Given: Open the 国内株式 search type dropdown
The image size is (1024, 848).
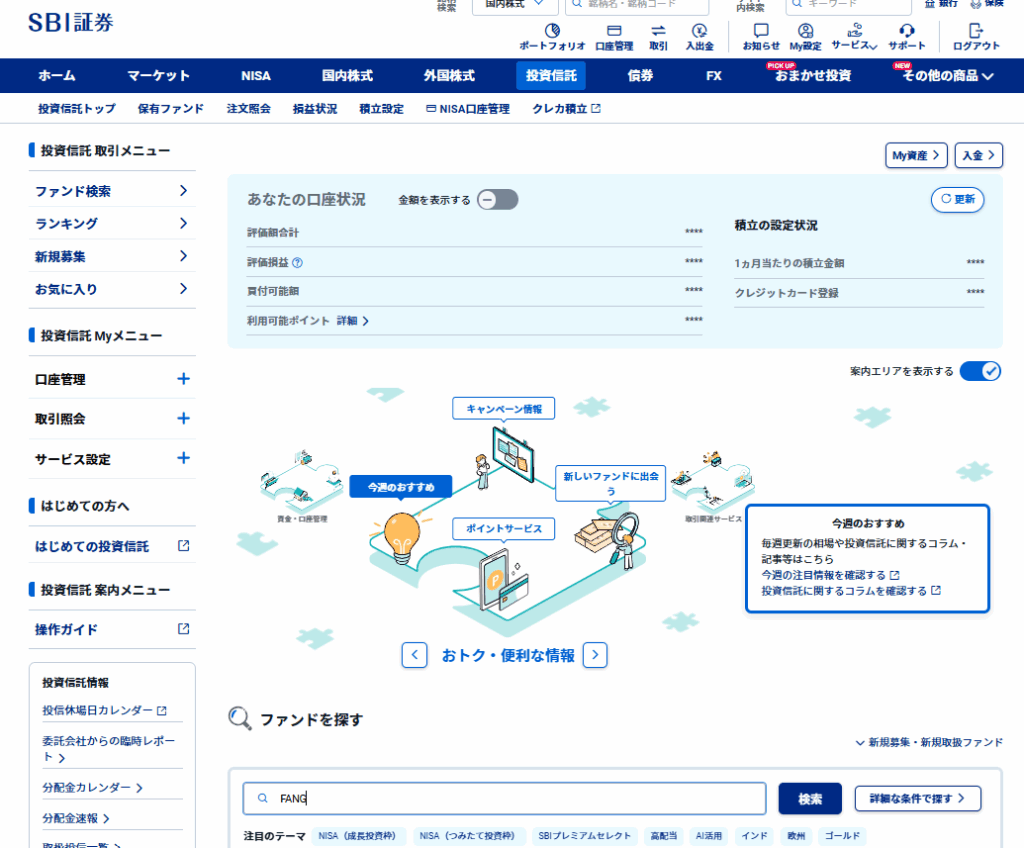Looking at the screenshot, I should (x=515, y=5).
